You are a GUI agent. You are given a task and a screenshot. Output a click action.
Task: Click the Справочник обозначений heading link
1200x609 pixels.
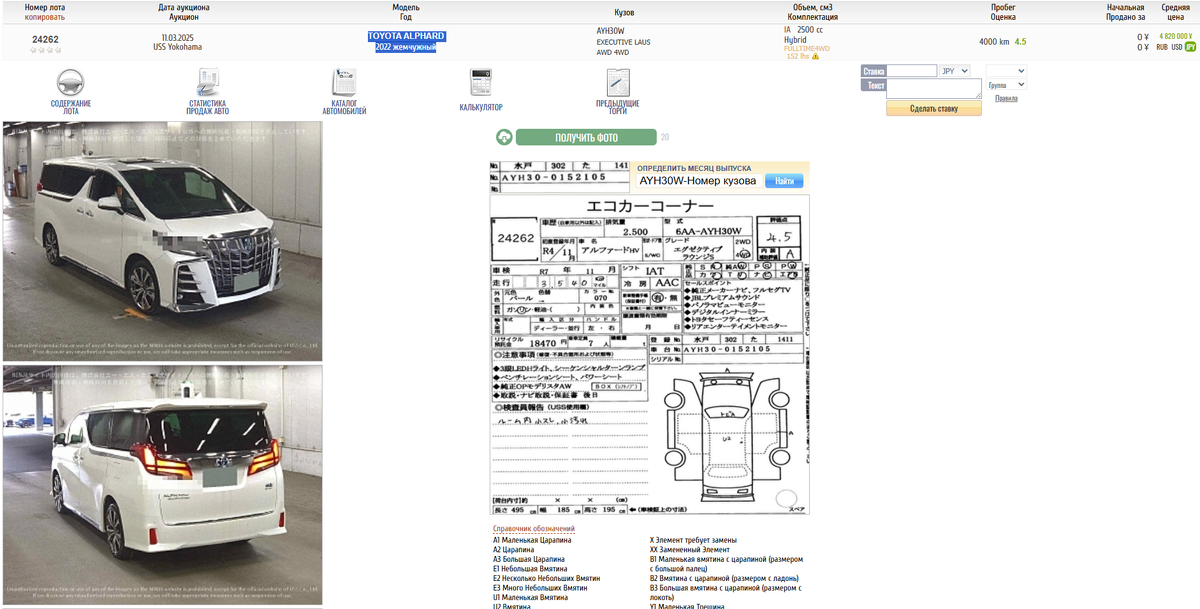tap(534, 529)
